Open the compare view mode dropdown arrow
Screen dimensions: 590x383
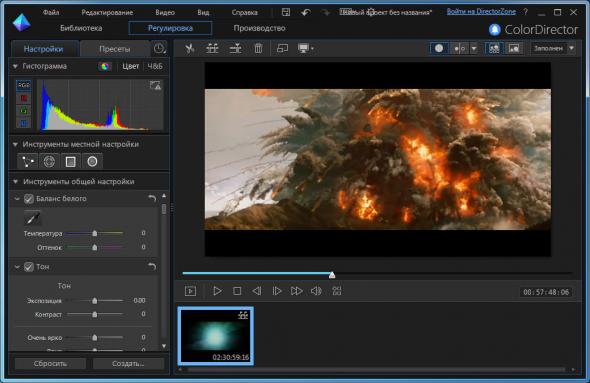tap(474, 49)
